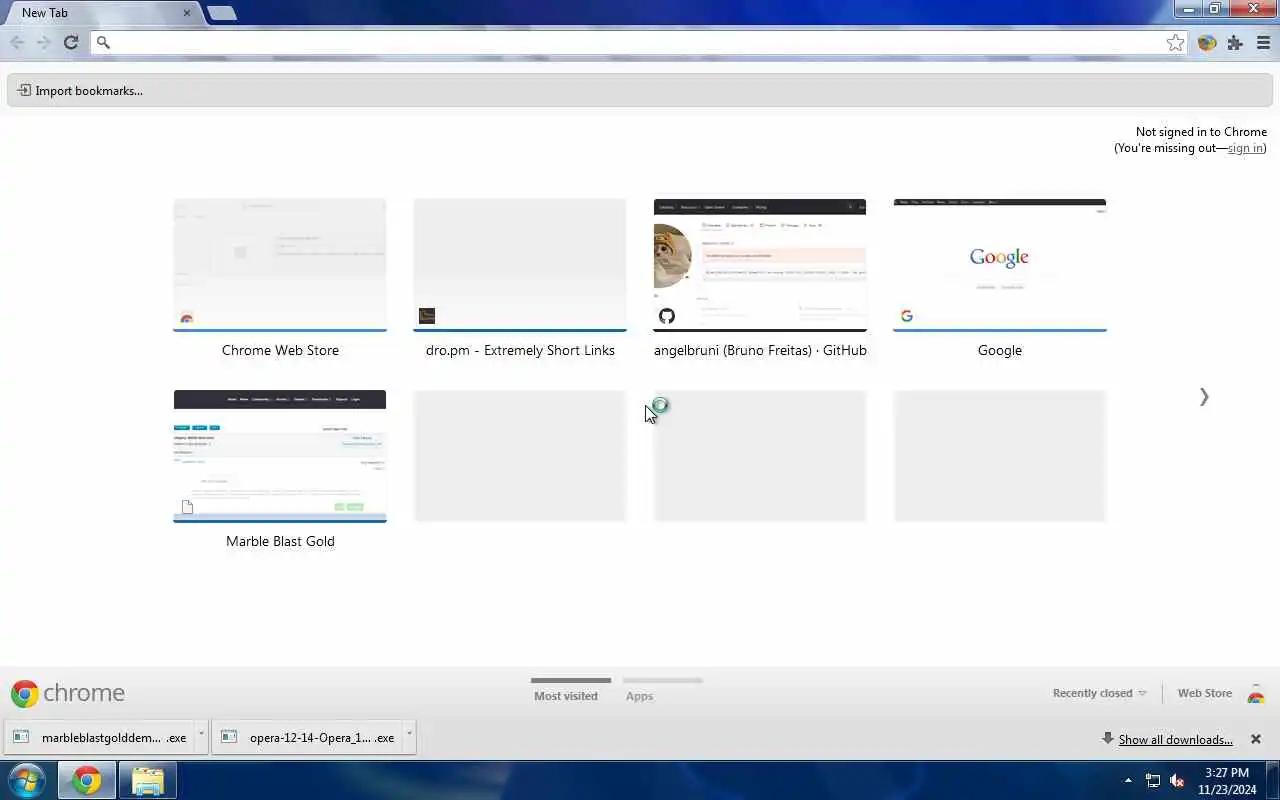Open the Chrome Web Store thumbnail
Viewport: 1280px width, 800px height.
pyautogui.click(x=280, y=265)
